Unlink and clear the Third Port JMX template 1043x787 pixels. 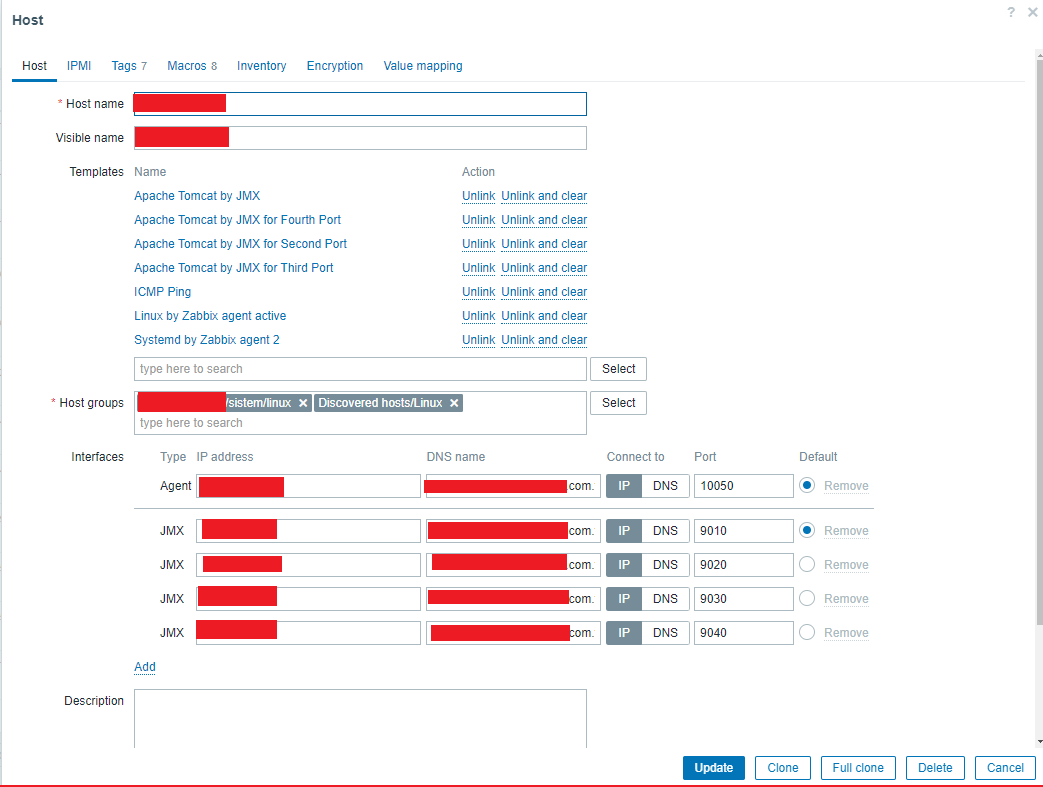coord(544,267)
